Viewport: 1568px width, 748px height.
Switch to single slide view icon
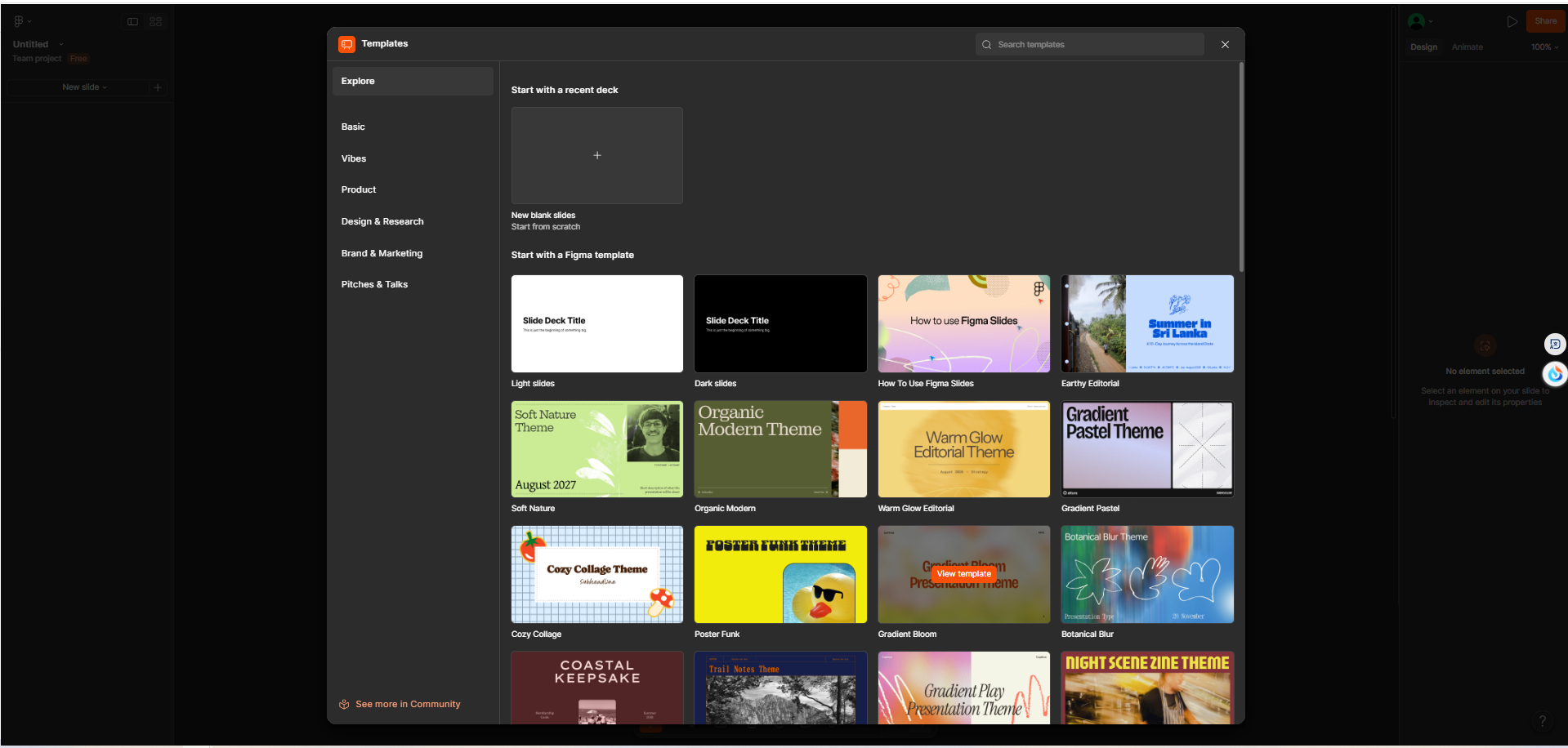tap(132, 21)
